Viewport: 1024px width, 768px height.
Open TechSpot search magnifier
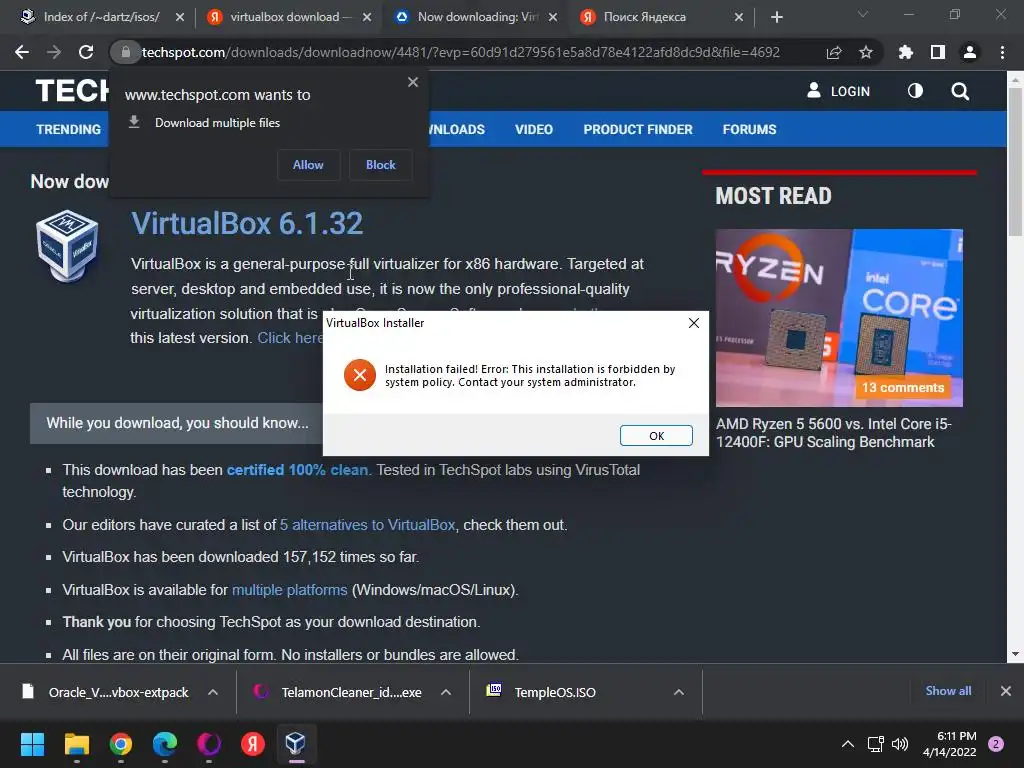[960, 91]
